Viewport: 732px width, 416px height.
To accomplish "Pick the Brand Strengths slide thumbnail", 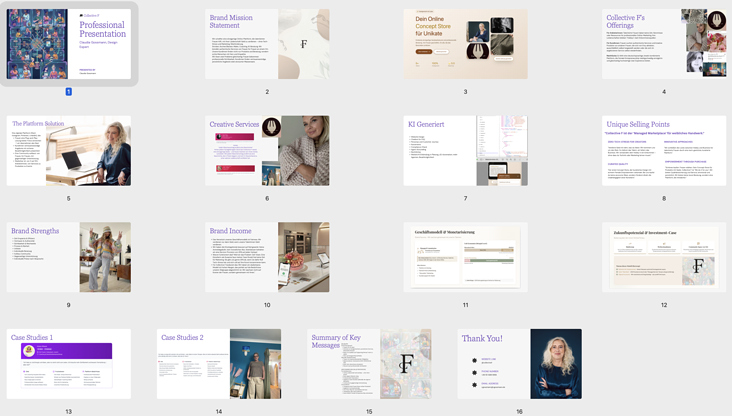I will [68, 257].
